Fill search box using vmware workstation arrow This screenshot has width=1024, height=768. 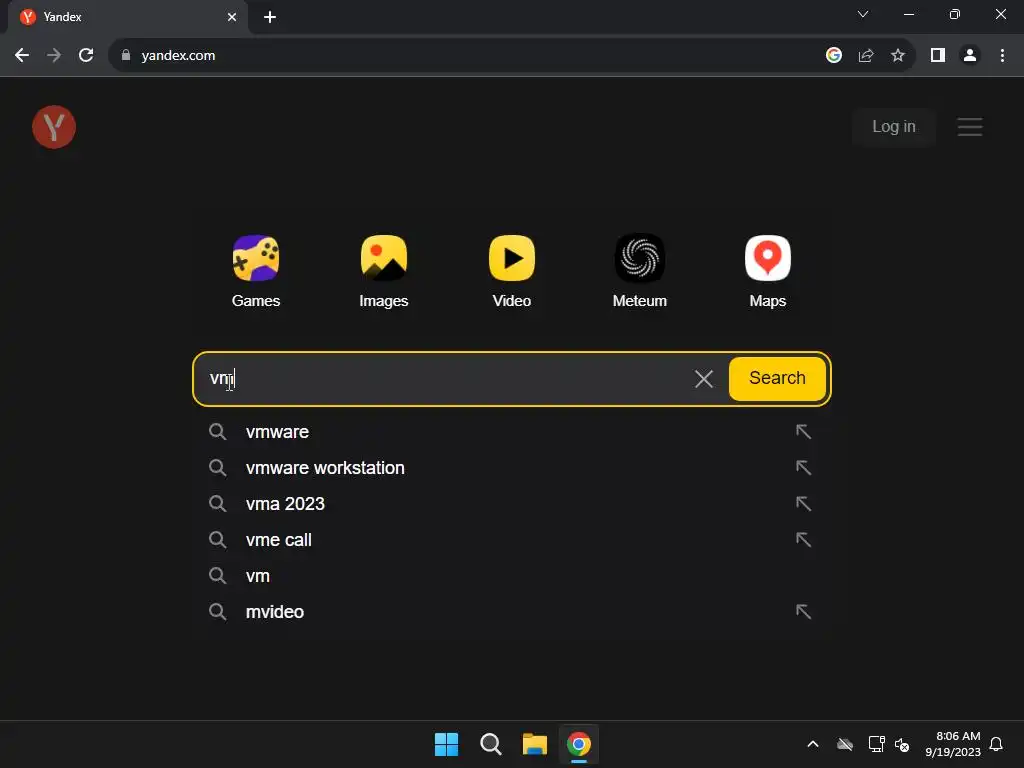pyautogui.click(x=803, y=468)
